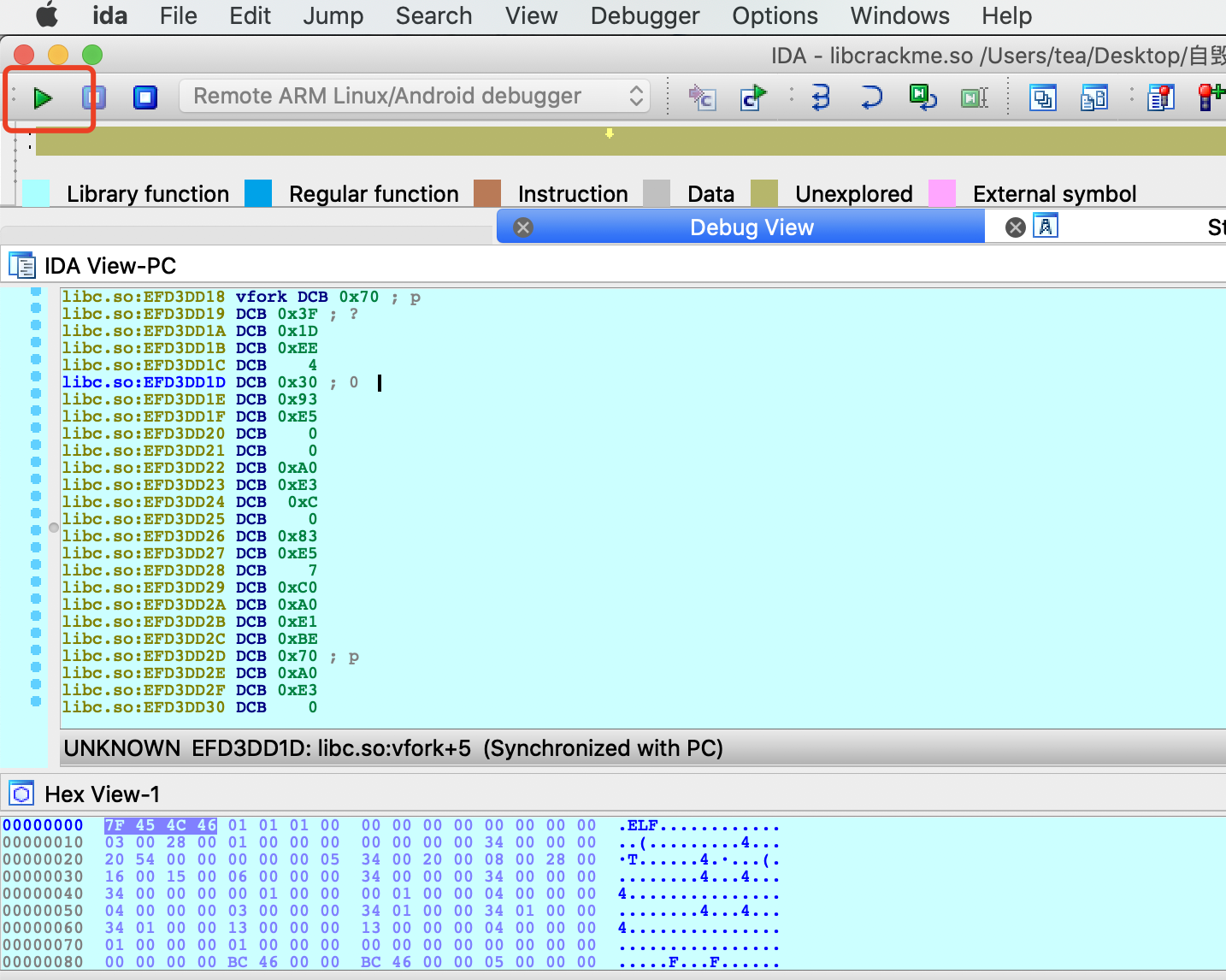The width and height of the screenshot is (1226, 980).
Task: Click hex row address 00000080
Action: [x=43, y=962]
